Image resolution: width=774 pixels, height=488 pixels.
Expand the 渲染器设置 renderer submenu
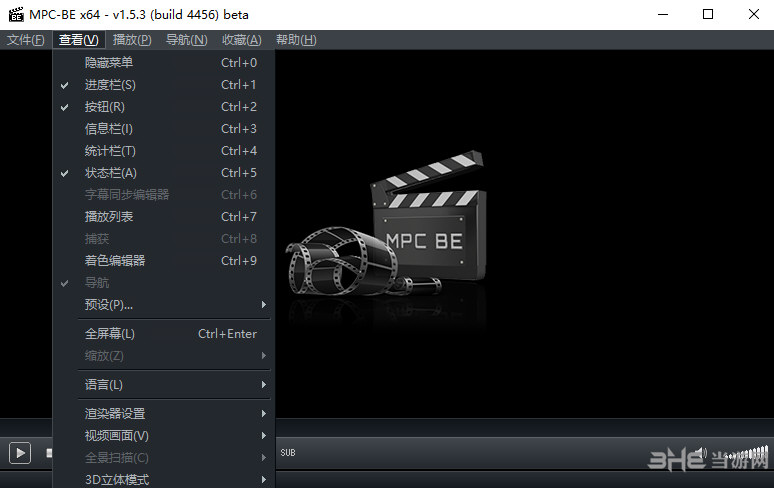164,413
